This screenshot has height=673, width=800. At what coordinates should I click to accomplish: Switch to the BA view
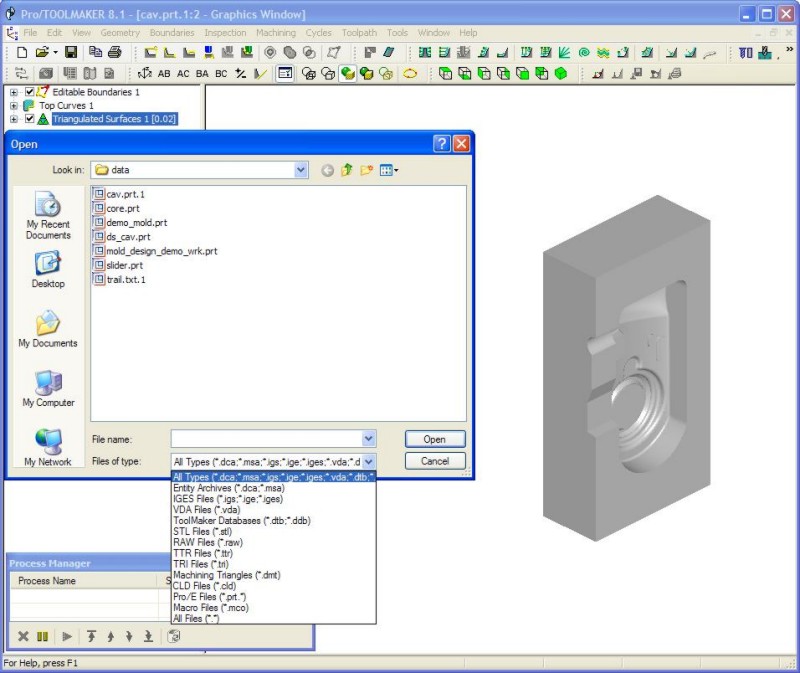point(202,73)
